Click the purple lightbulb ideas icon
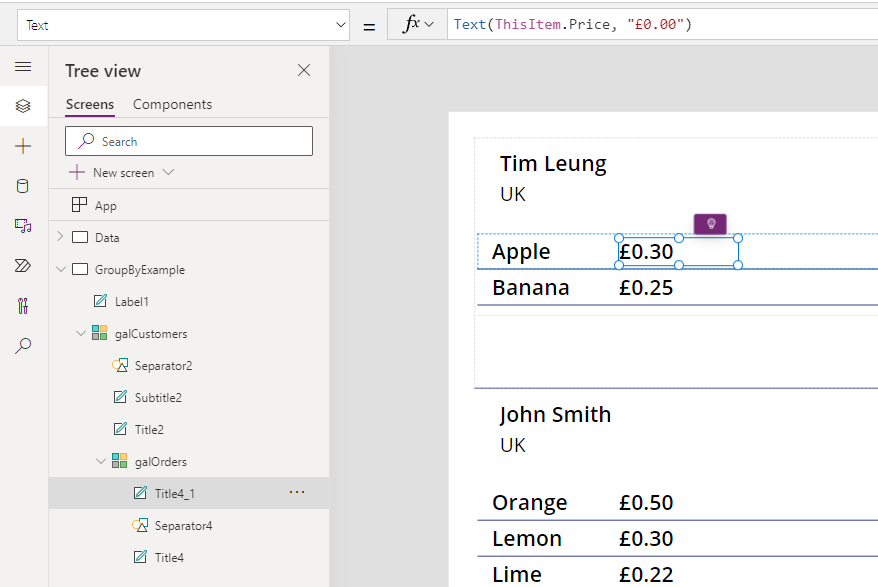Screen dimensions: 878x587 pos(711,224)
